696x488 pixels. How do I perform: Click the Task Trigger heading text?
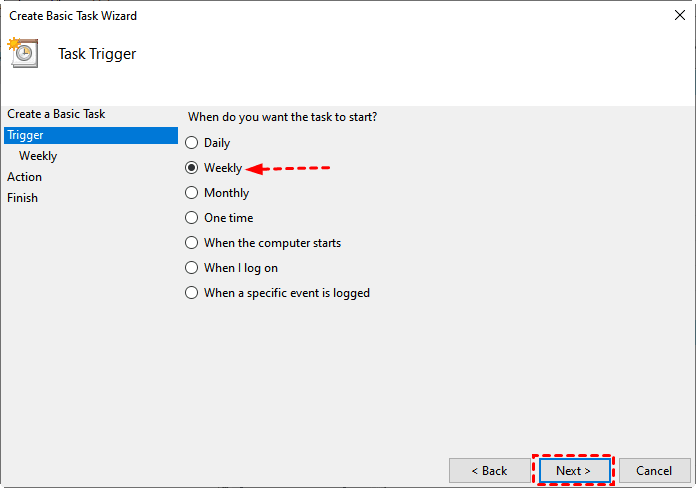[x=97, y=54]
